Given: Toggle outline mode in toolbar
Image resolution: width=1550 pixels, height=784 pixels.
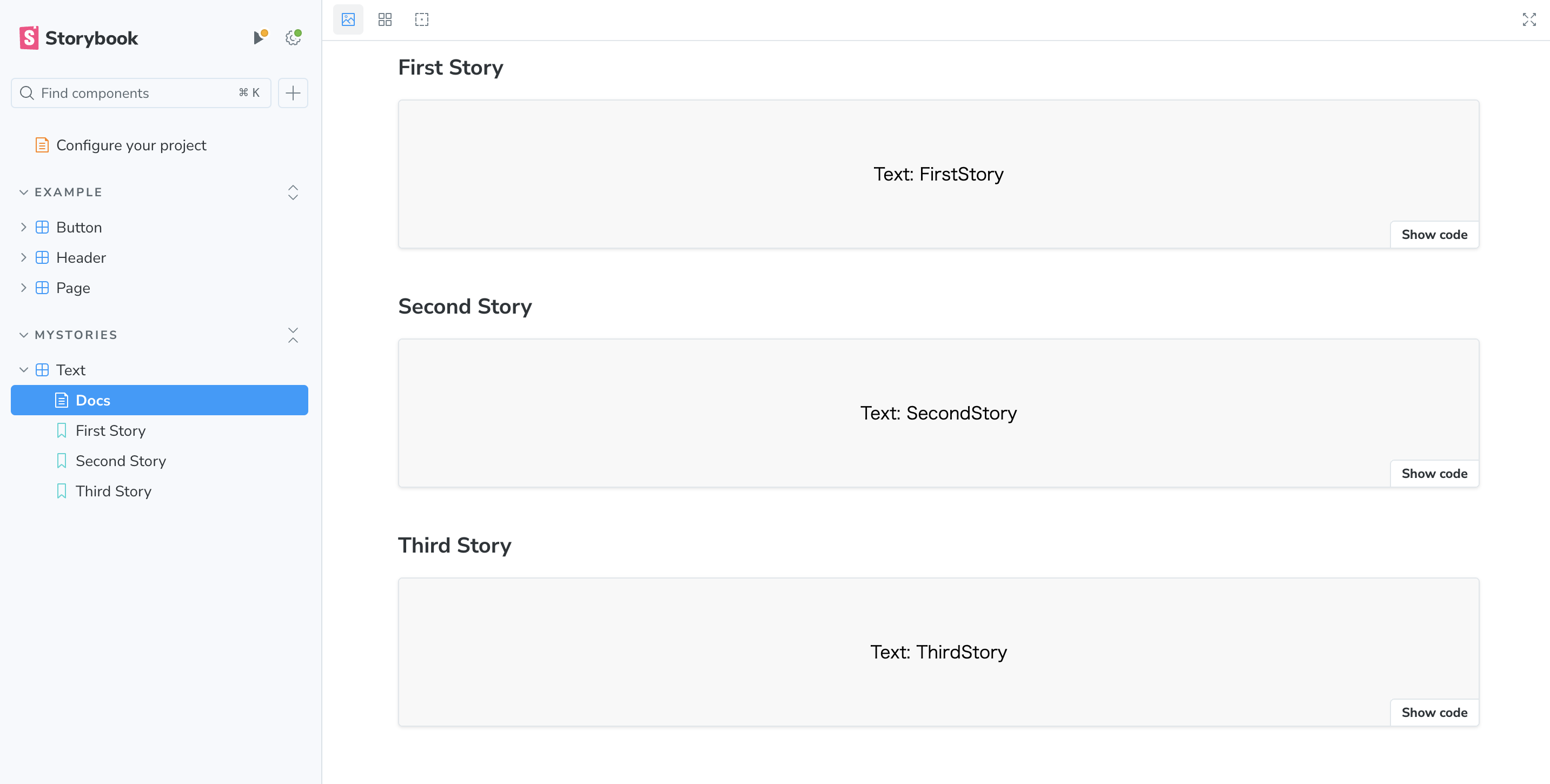Looking at the screenshot, I should click(x=421, y=20).
